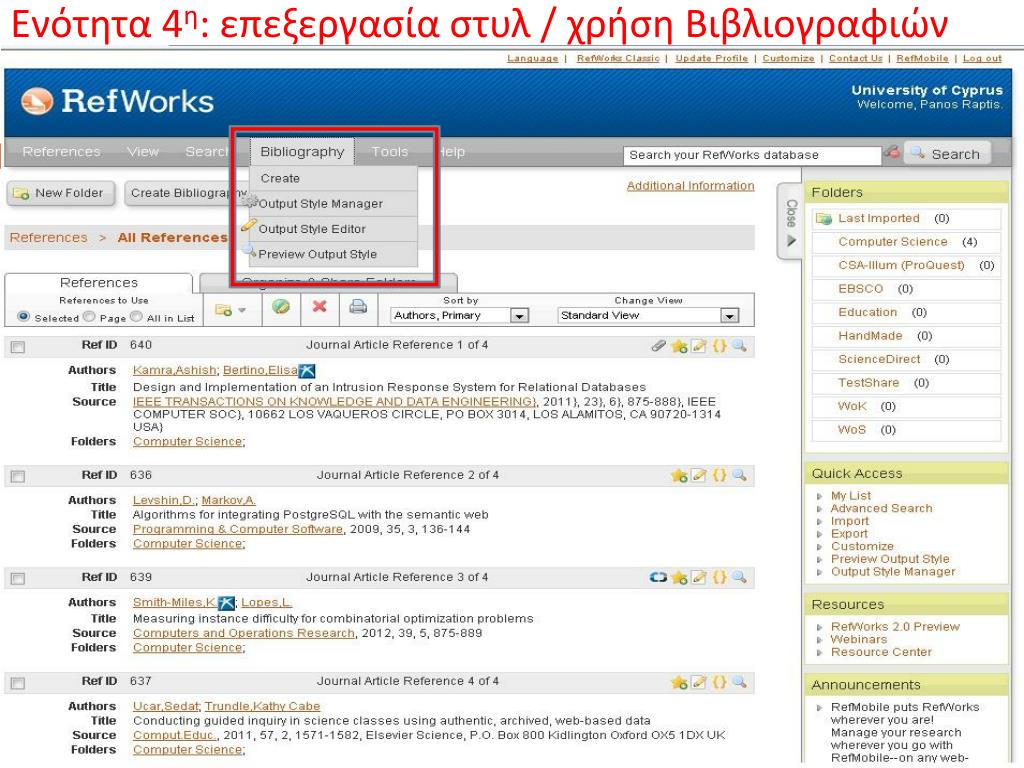Click the author lookup icon next to Smith-Miles,K.
This screenshot has height=768, width=1024.
pyautogui.click(x=226, y=603)
